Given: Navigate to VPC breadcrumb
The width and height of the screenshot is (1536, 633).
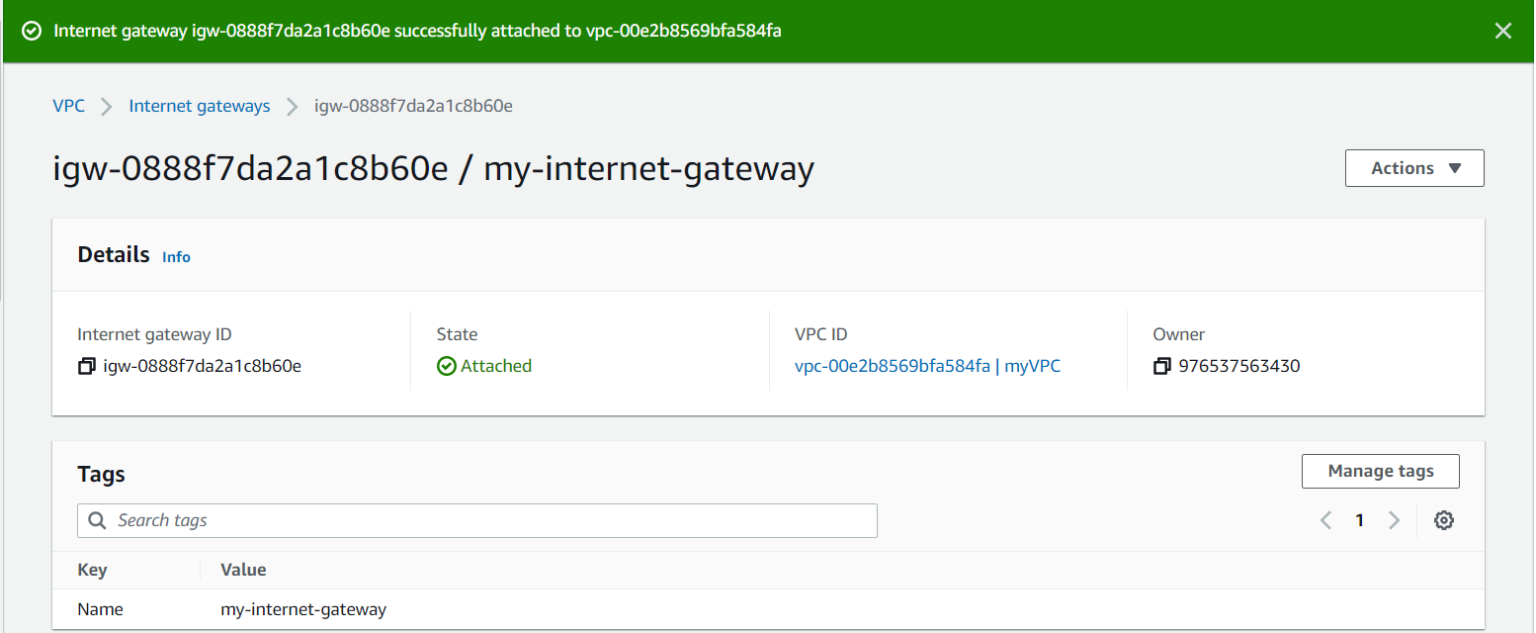Looking at the screenshot, I should tap(68, 106).
